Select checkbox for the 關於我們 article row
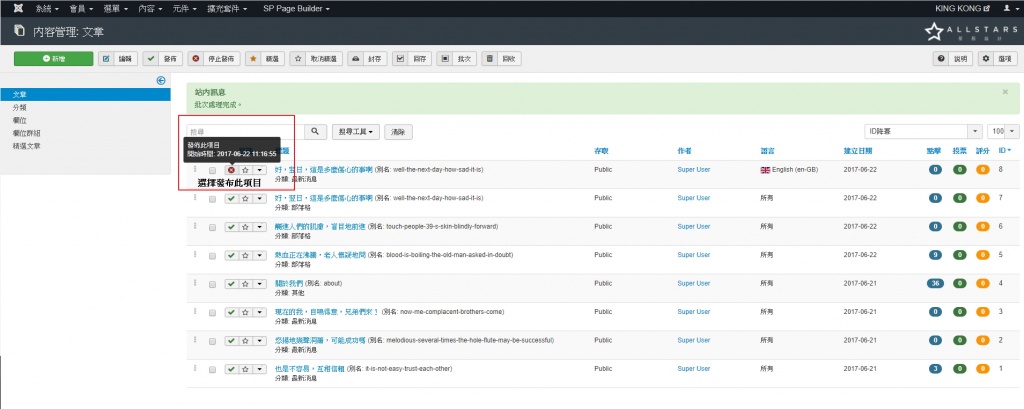The width and height of the screenshot is (1024, 409). click(212, 284)
